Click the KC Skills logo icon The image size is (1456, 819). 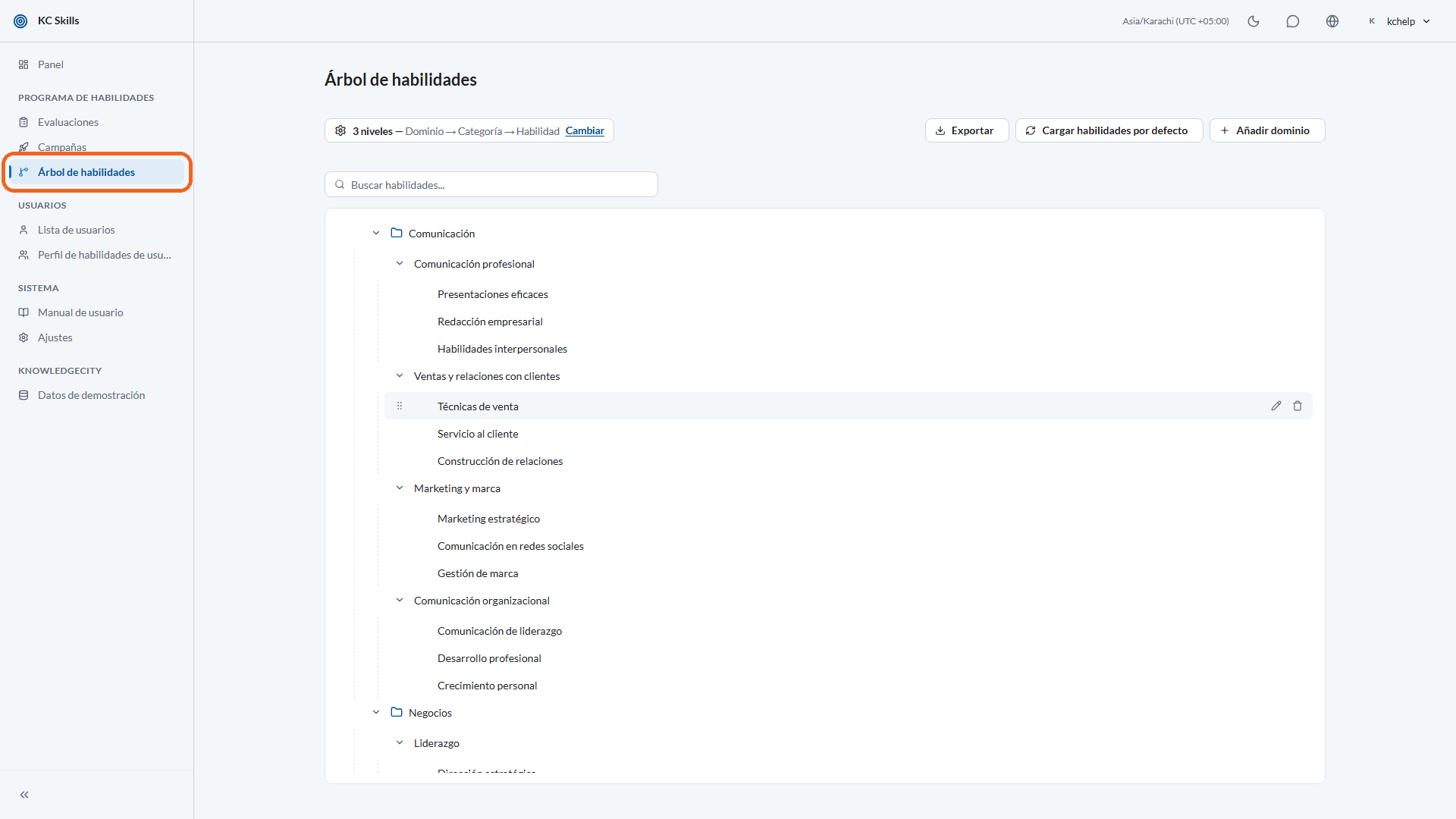[21, 21]
